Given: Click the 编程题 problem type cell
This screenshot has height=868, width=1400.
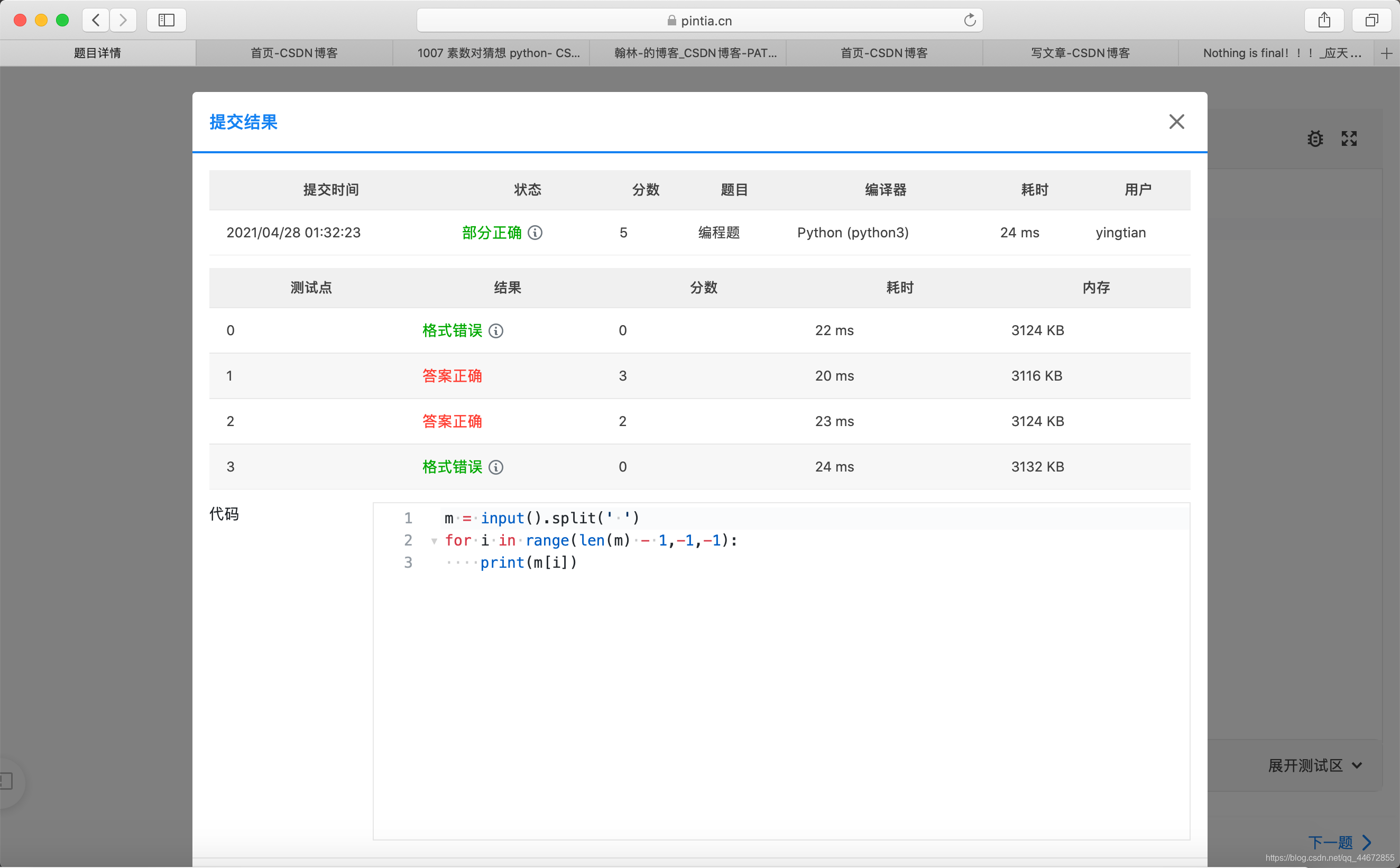Looking at the screenshot, I should (x=719, y=233).
